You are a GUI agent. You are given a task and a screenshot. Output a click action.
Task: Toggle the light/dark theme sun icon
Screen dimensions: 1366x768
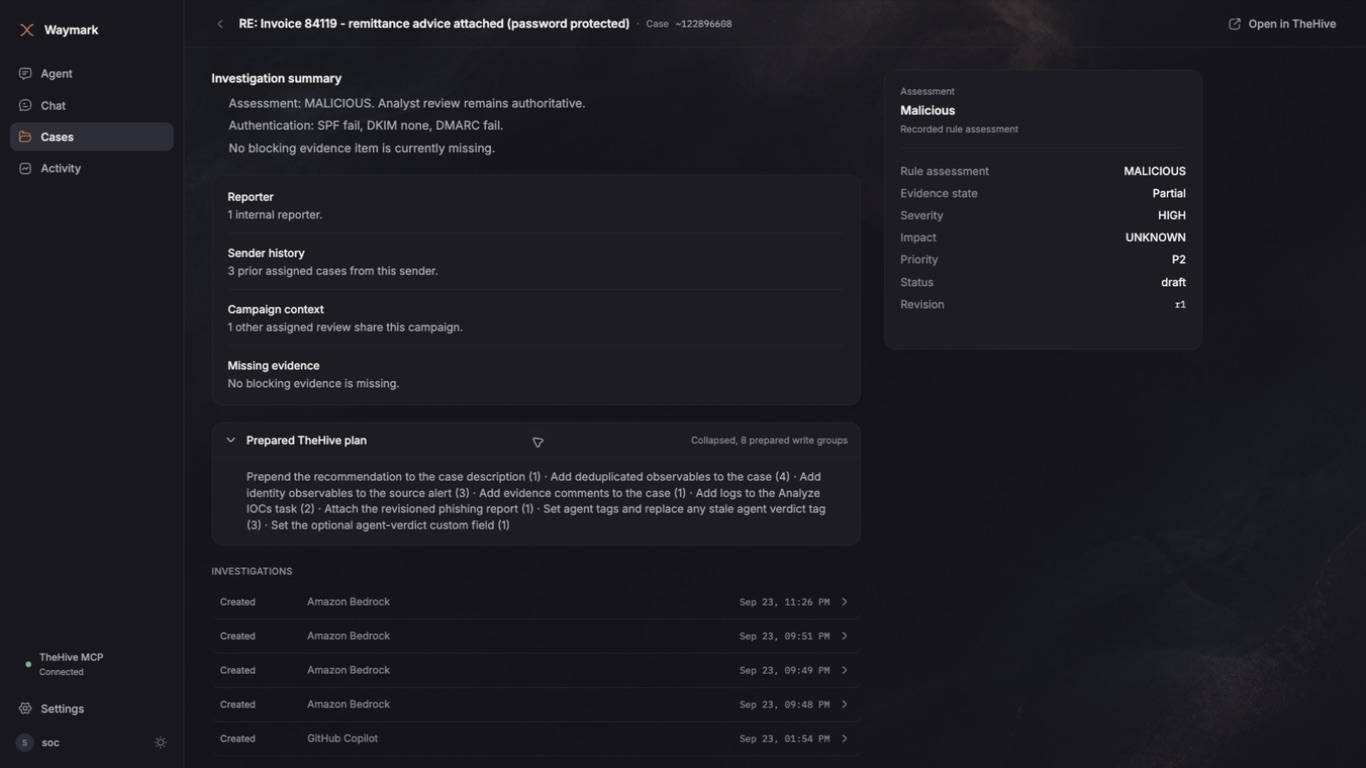tap(160, 743)
